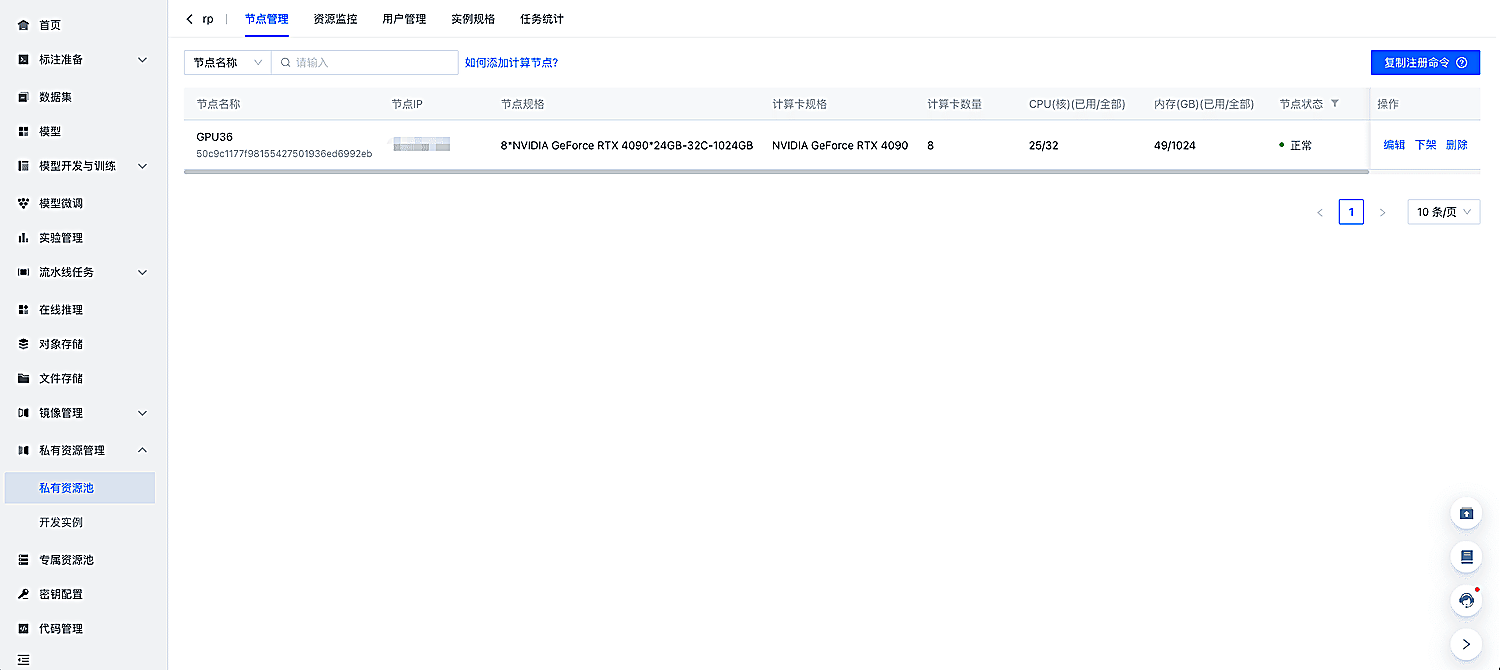Open 文件存储 in the sidebar
Viewport: 1500px width, 670px height.
click(x=61, y=378)
